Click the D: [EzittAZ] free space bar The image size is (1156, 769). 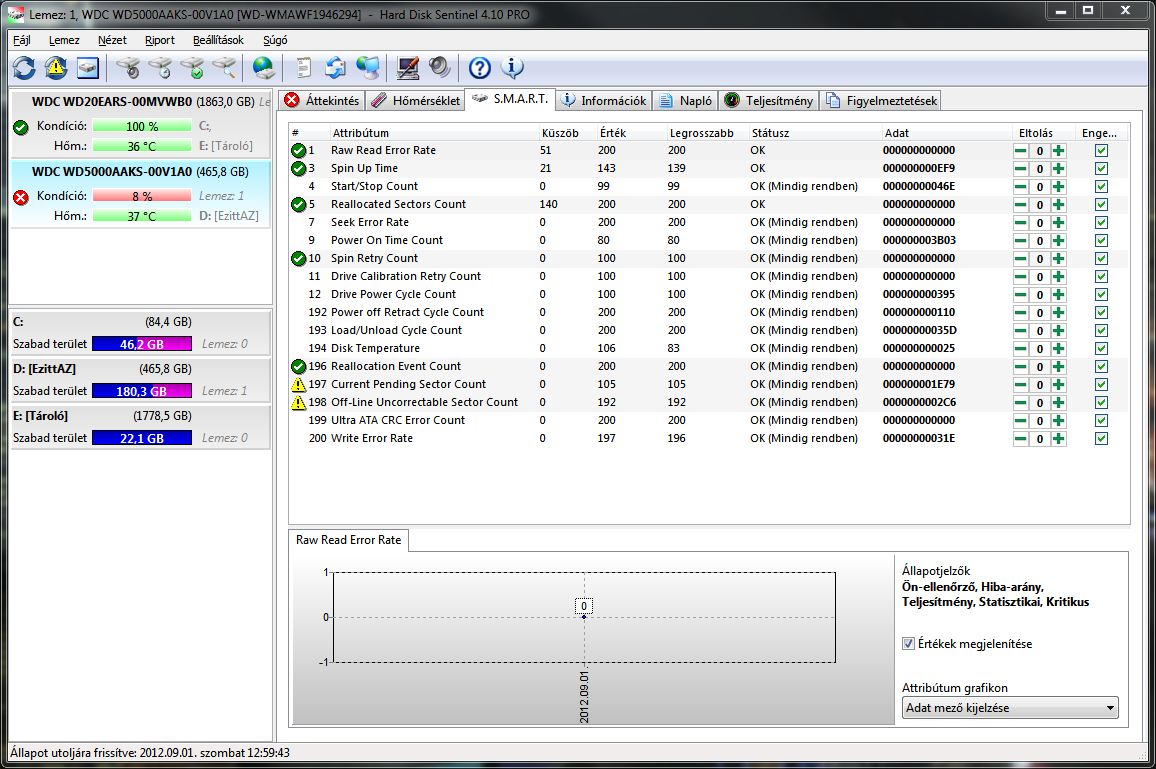[142, 391]
